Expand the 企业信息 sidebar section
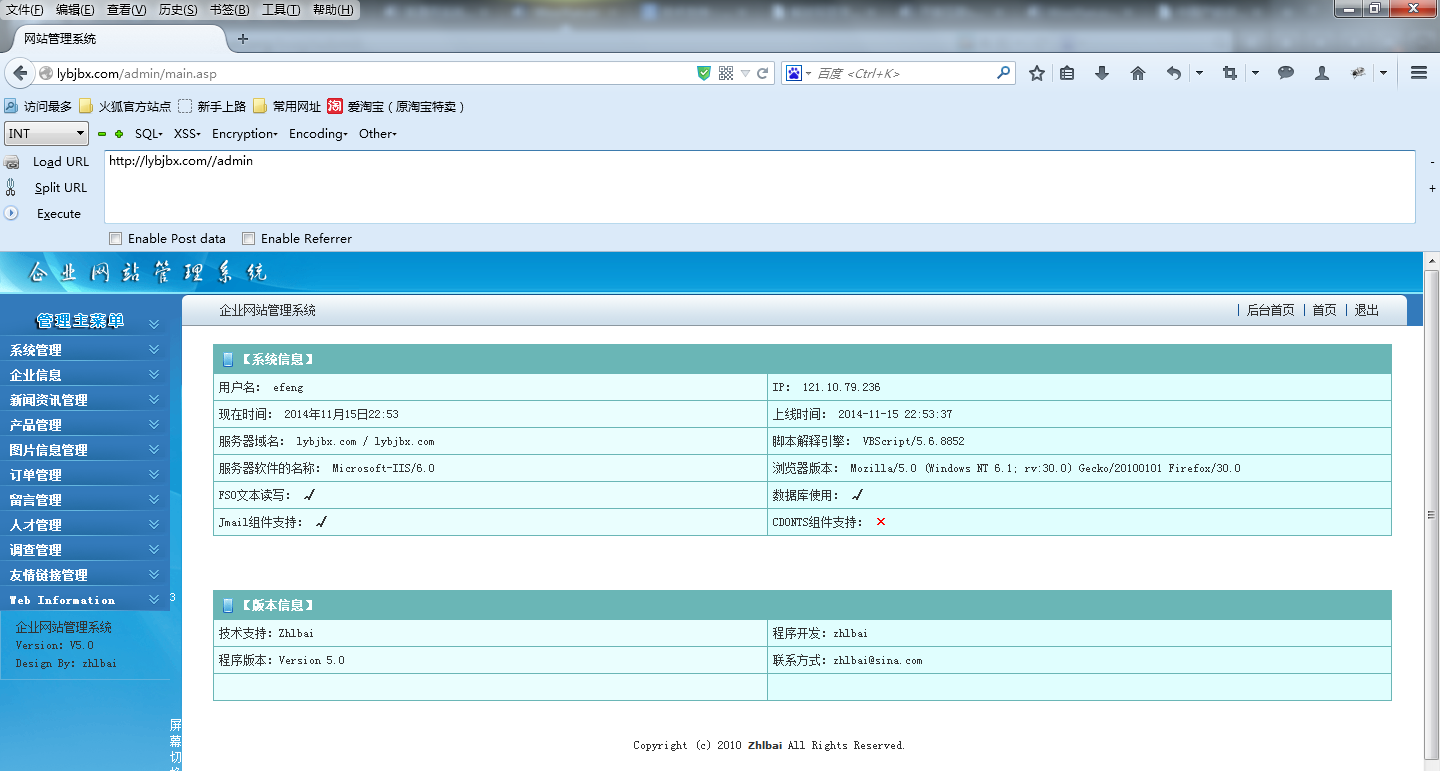Viewport: 1440px width, 771px height. (x=85, y=375)
